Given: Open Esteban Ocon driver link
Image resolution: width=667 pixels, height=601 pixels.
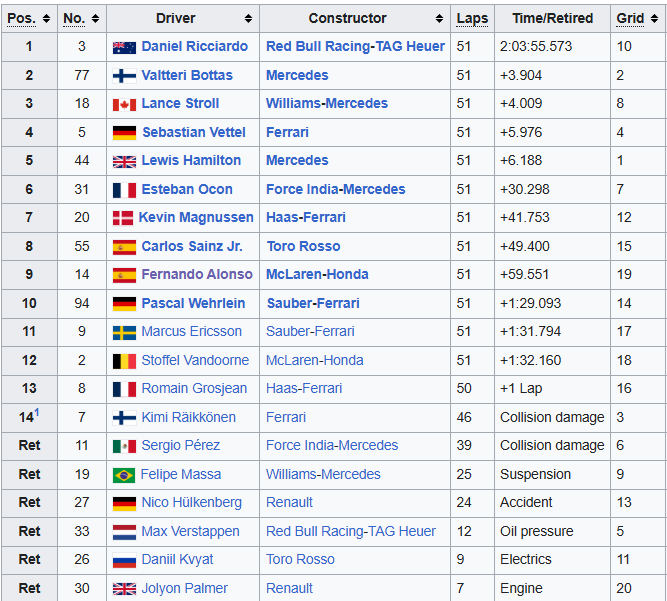Looking at the screenshot, I should click(x=187, y=189).
